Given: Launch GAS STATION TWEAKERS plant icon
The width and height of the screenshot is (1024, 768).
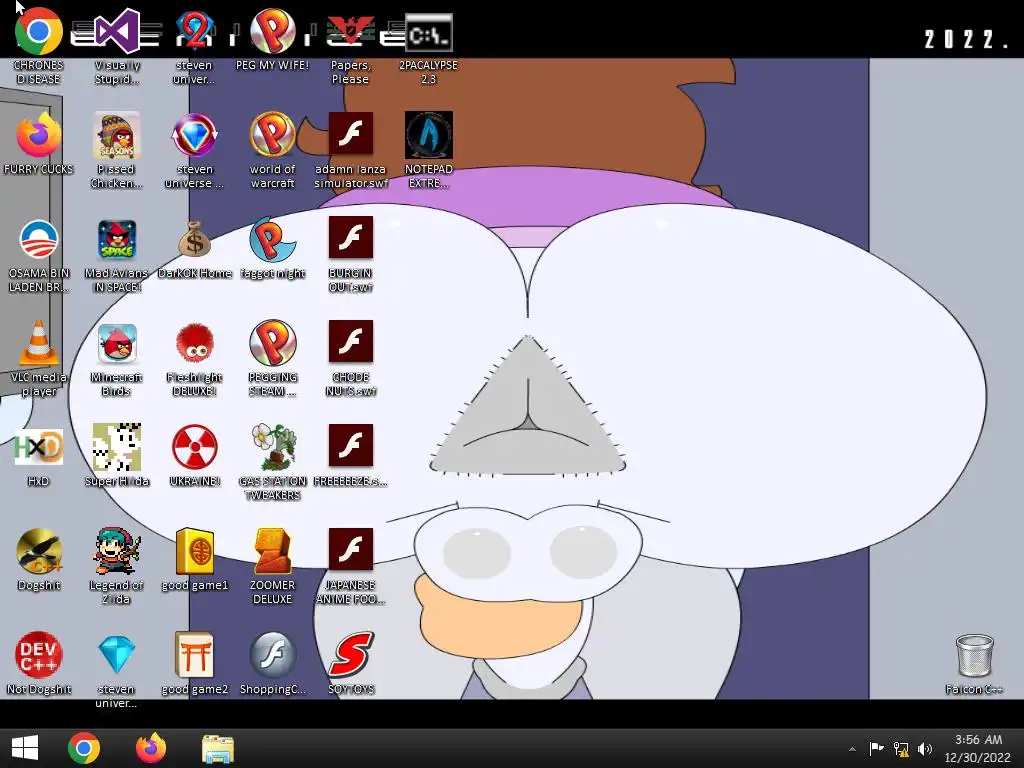Looking at the screenshot, I should pos(272,447).
